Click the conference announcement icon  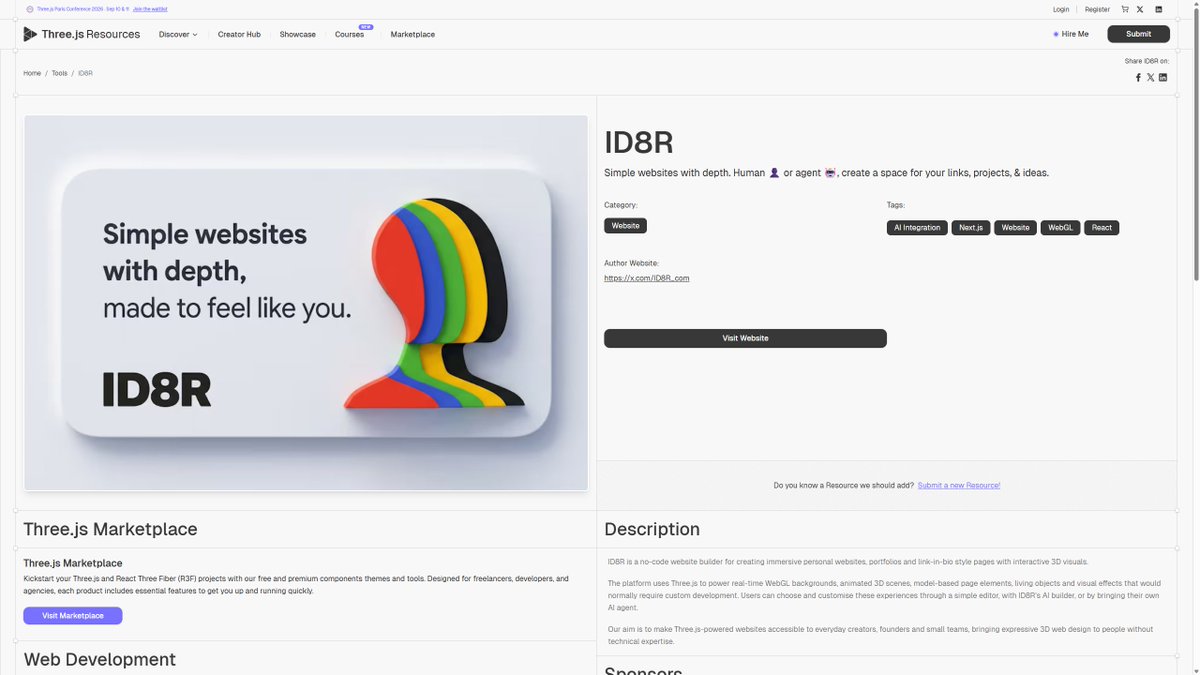30,9
